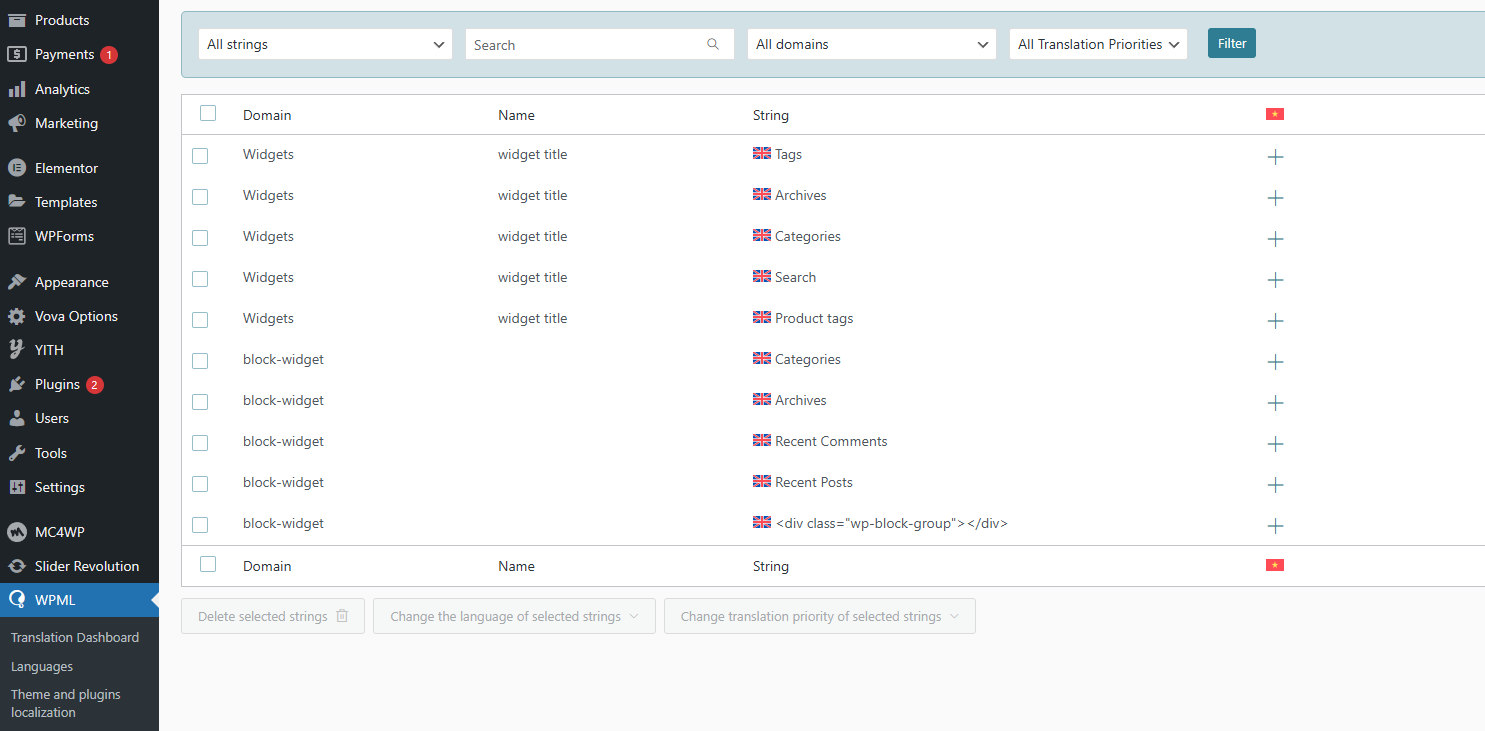Select all strings using header checkbox
Viewport: 1485px width, 731px height.
click(x=208, y=113)
